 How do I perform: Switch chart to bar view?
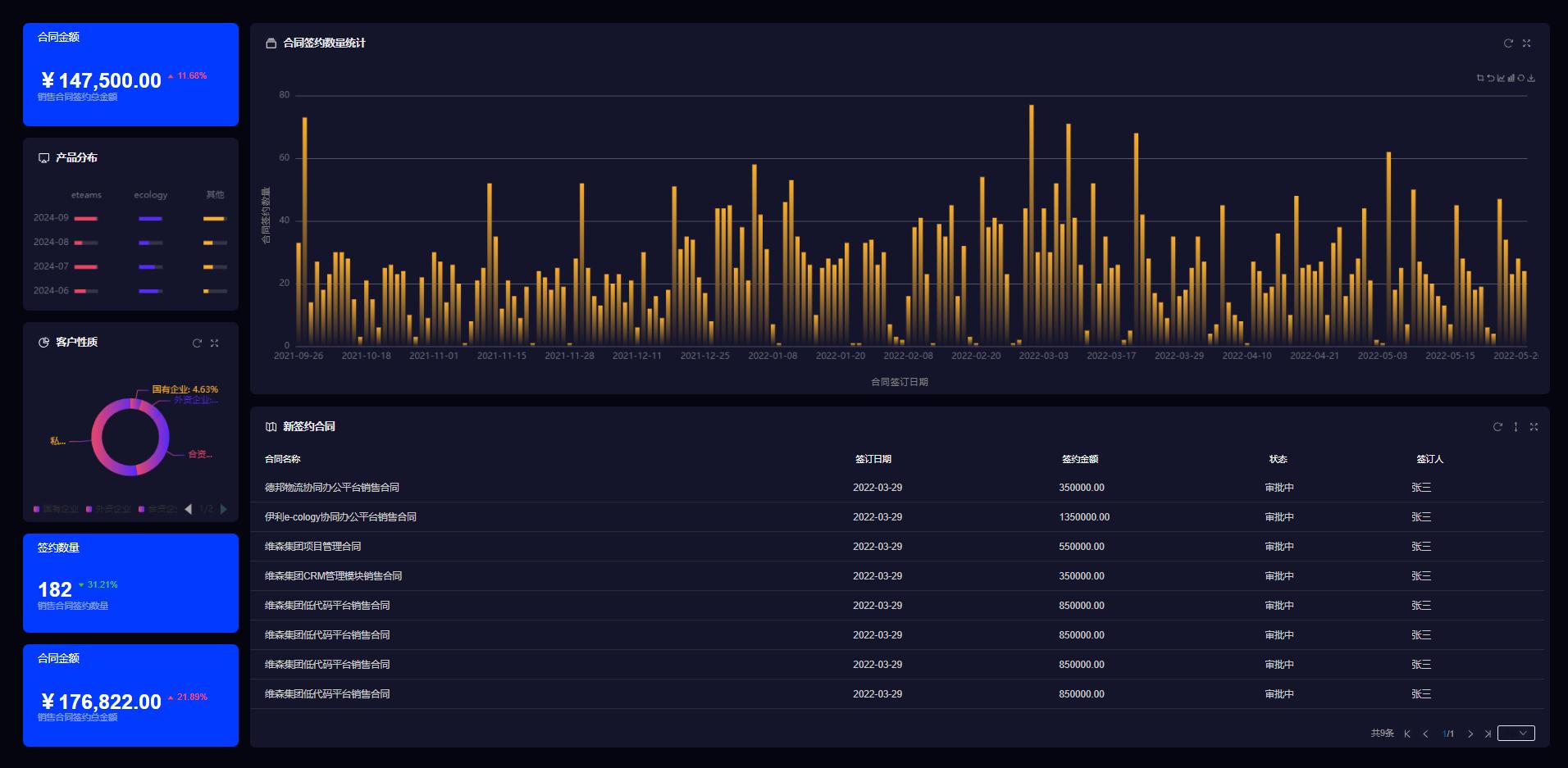coord(1511,78)
